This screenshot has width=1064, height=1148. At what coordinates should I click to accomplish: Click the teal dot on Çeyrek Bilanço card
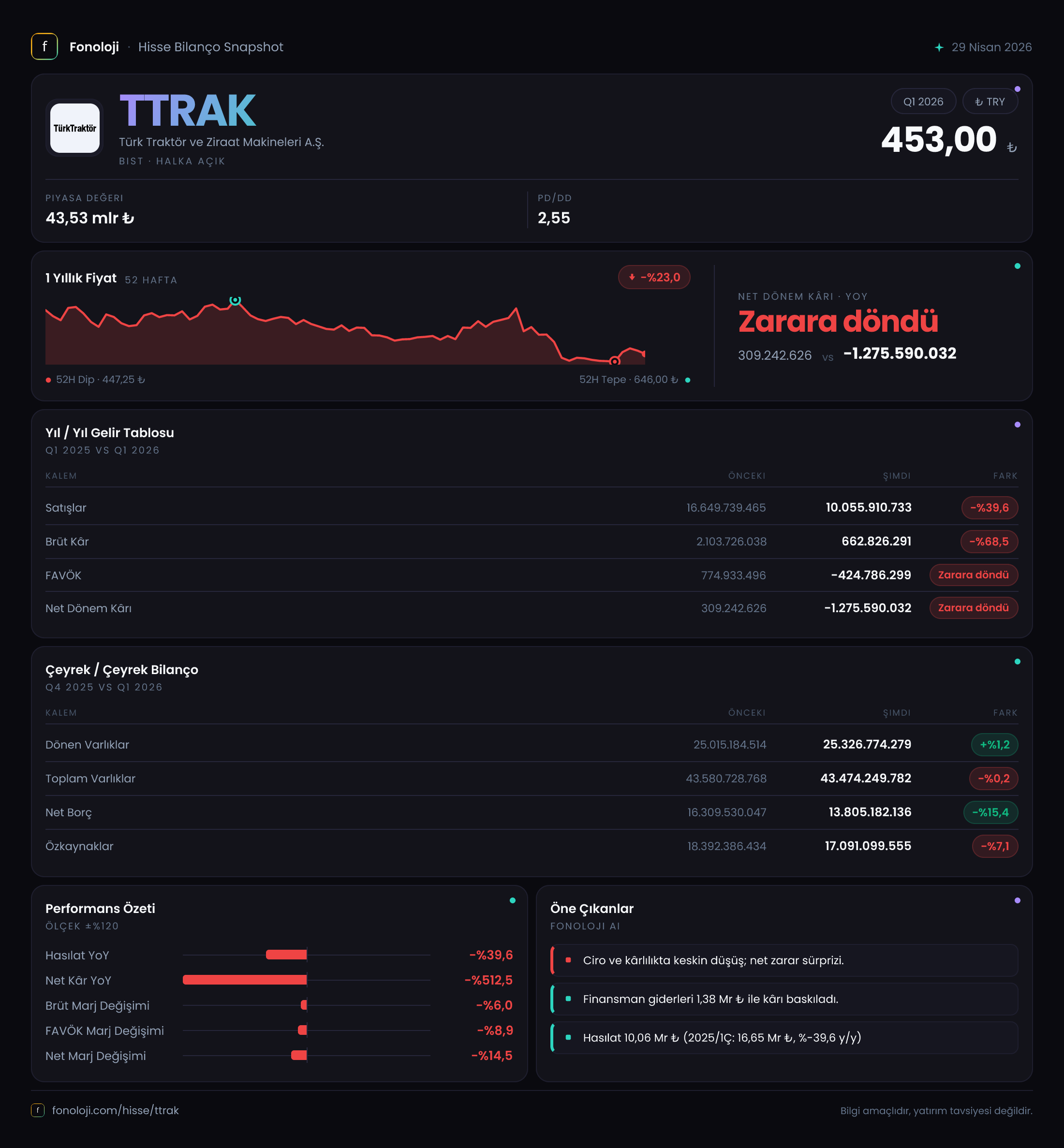click(1018, 662)
